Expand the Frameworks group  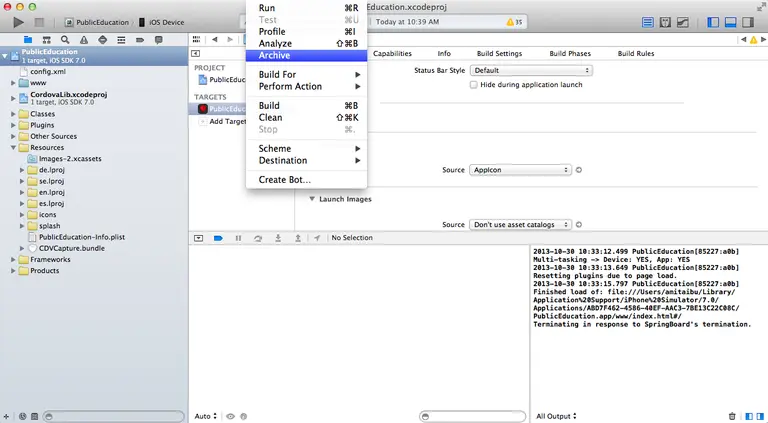(x=13, y=259)
